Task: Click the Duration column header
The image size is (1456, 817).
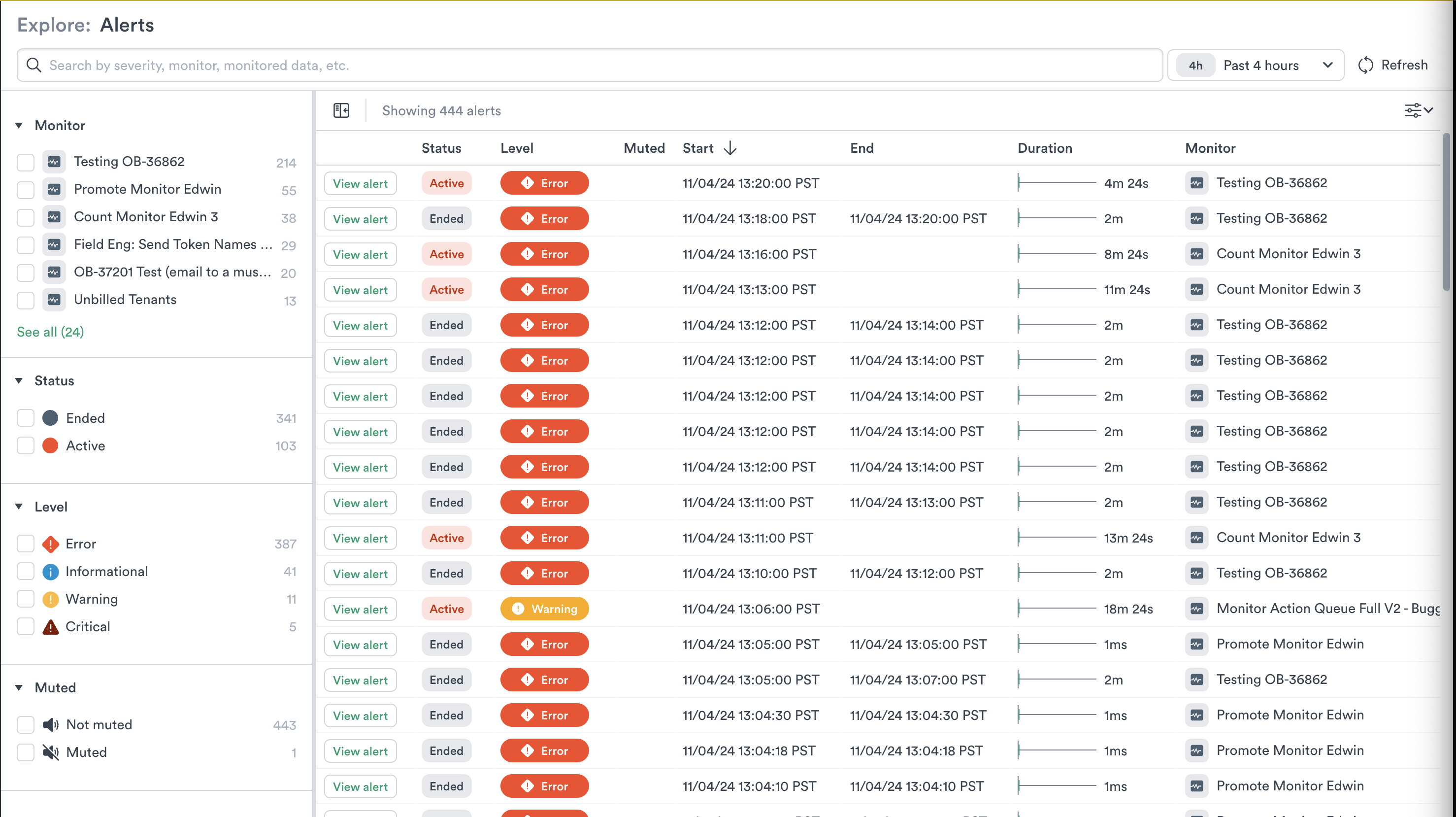Action: click(1045, 148)
